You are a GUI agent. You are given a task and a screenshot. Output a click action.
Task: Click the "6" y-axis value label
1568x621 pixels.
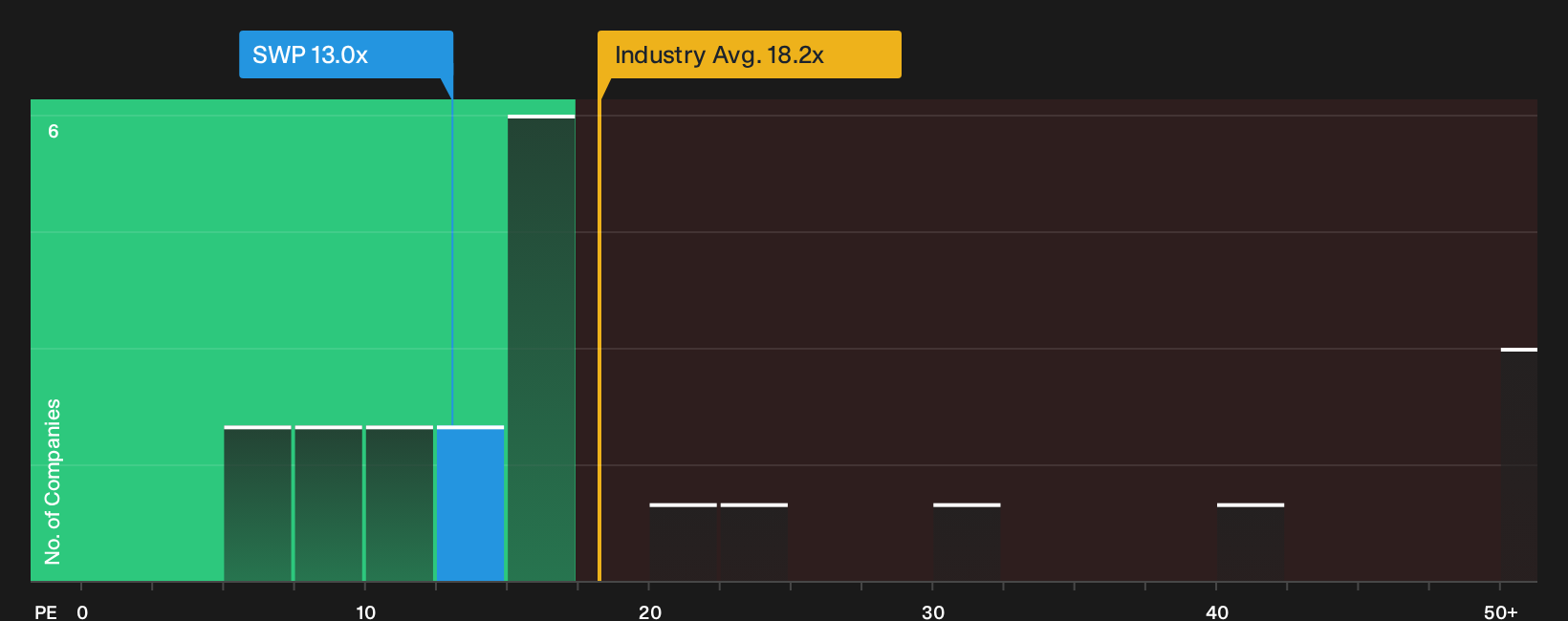[x=54, y=131]
